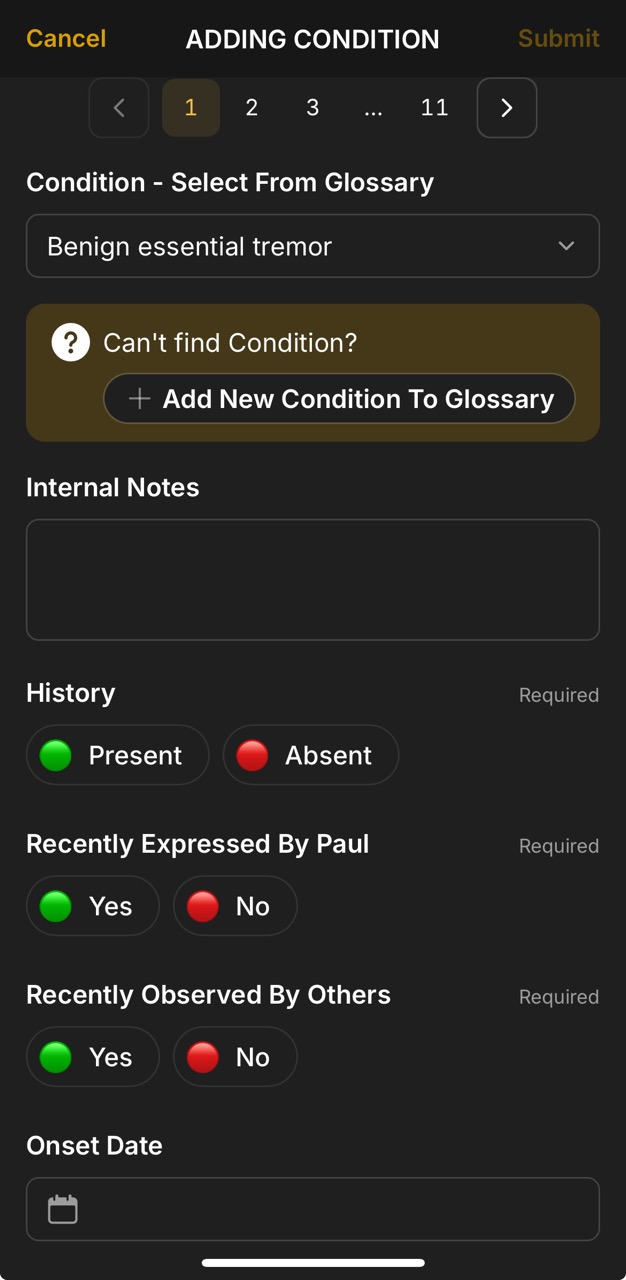Open the calendar picker for Onset Date
Image resolution: width=626 pixels, height=1280 pixels.
(62, 1208)
